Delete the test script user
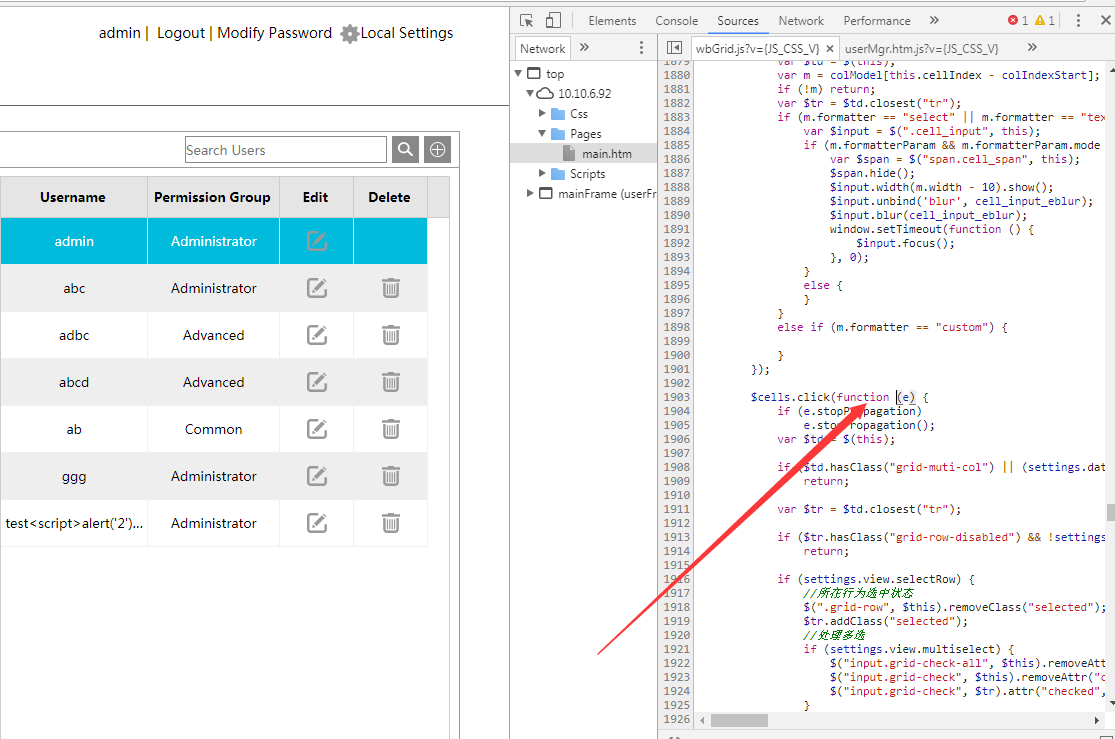 [390, 523]
